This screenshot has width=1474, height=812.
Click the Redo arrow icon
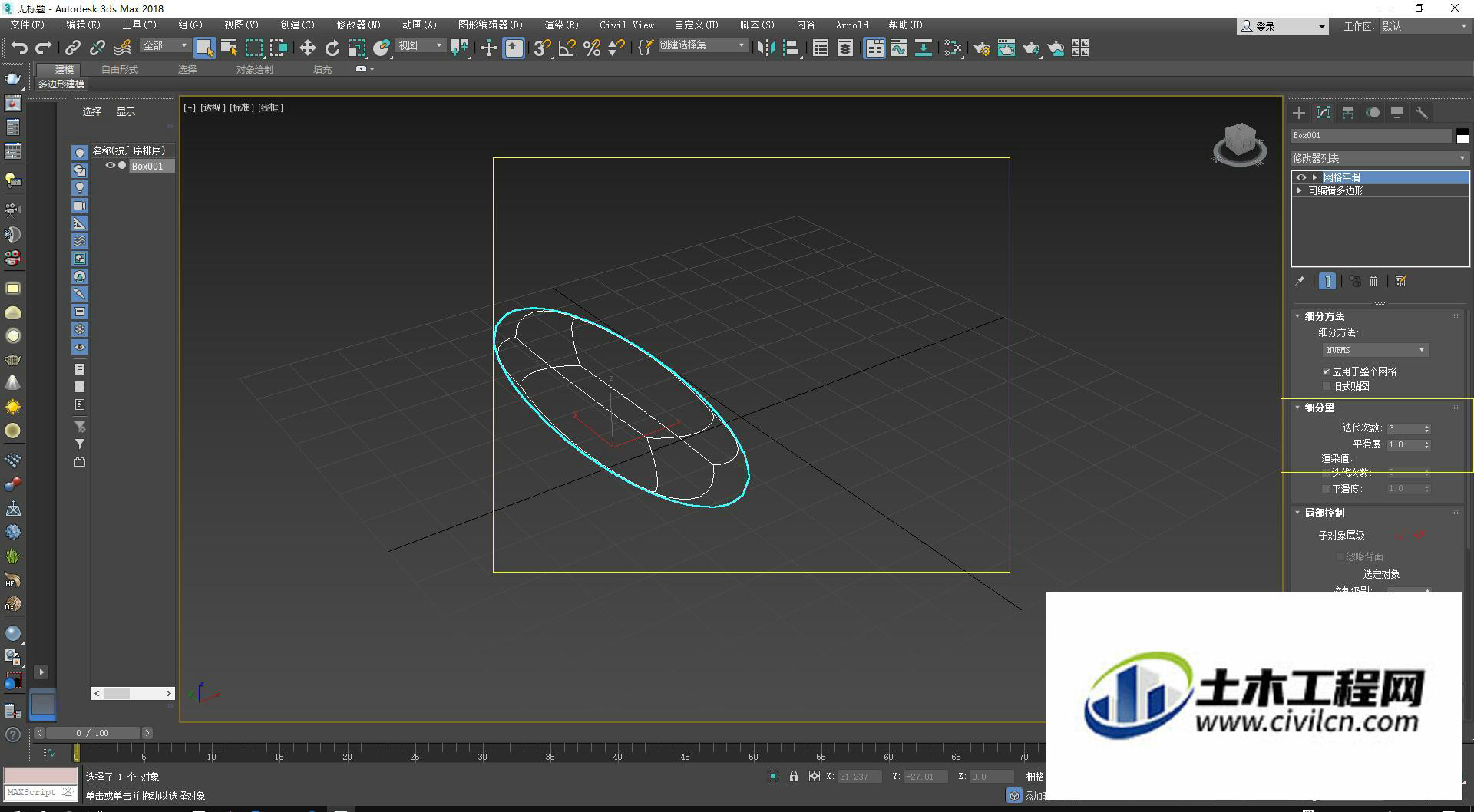[44, 48]
